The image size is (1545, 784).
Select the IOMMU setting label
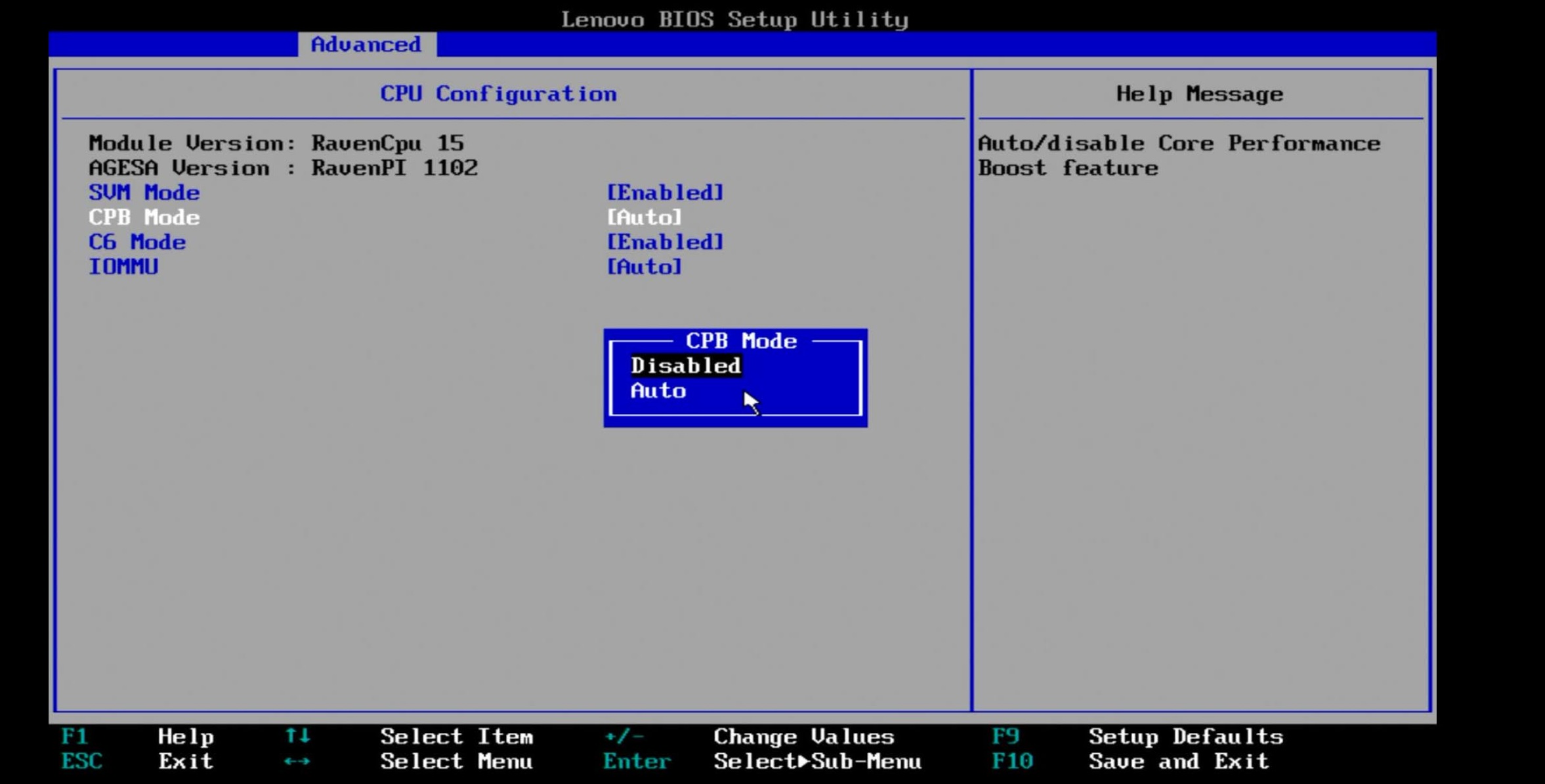click(x=123, y=267)
